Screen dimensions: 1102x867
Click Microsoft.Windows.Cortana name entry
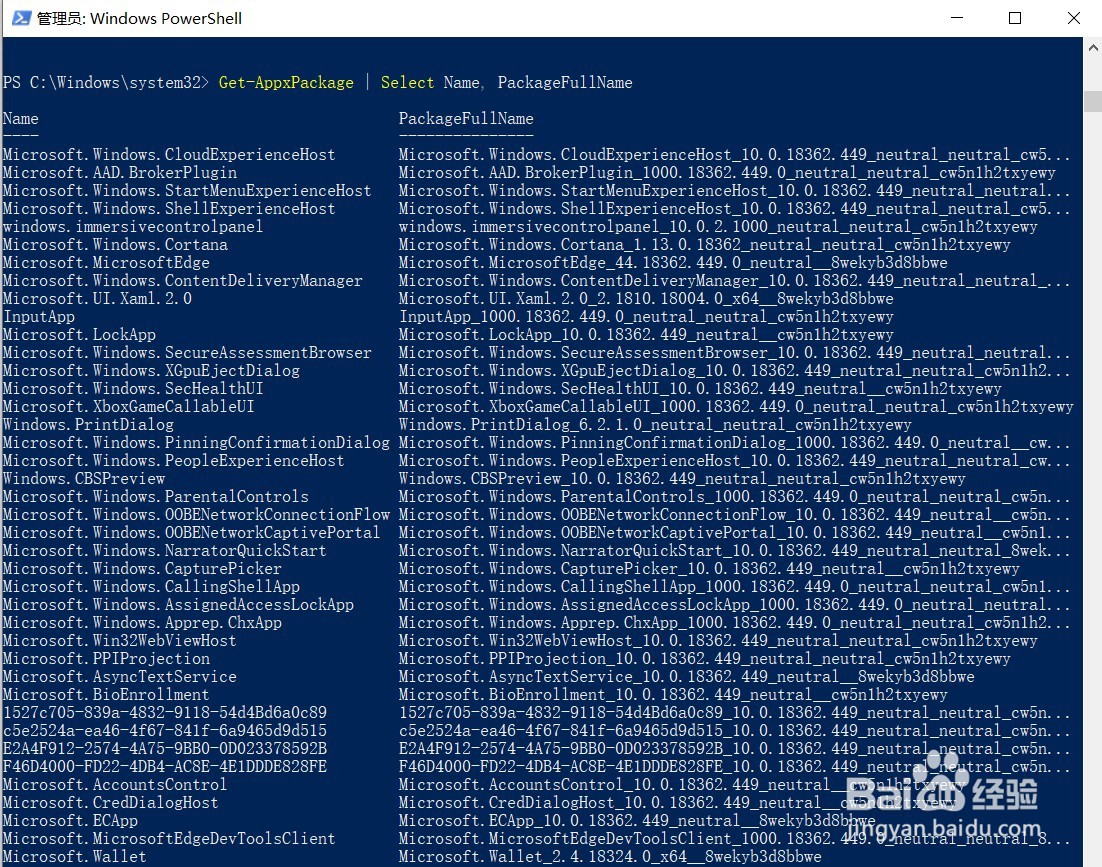coord(115,245)
